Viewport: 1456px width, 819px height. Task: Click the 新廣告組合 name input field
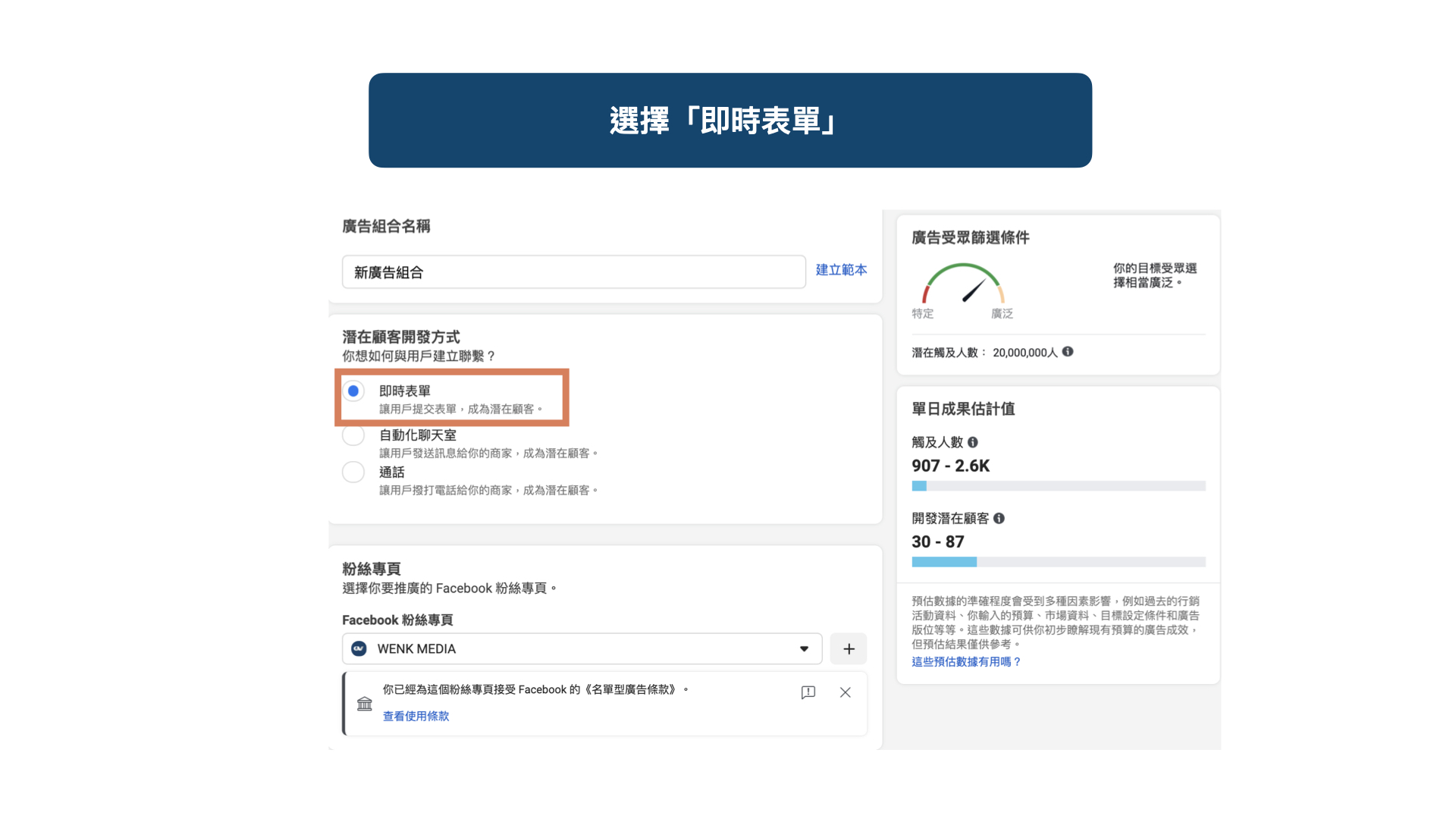click(573, 272)
